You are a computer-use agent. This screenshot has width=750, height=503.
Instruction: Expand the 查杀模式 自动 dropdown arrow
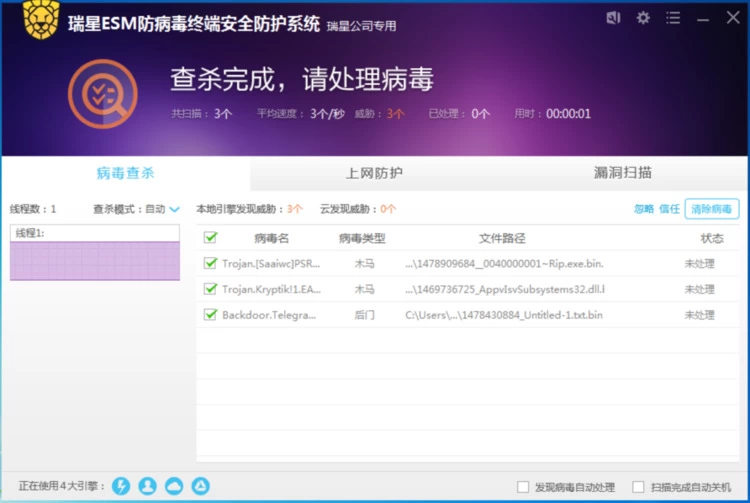pos(175,210)
